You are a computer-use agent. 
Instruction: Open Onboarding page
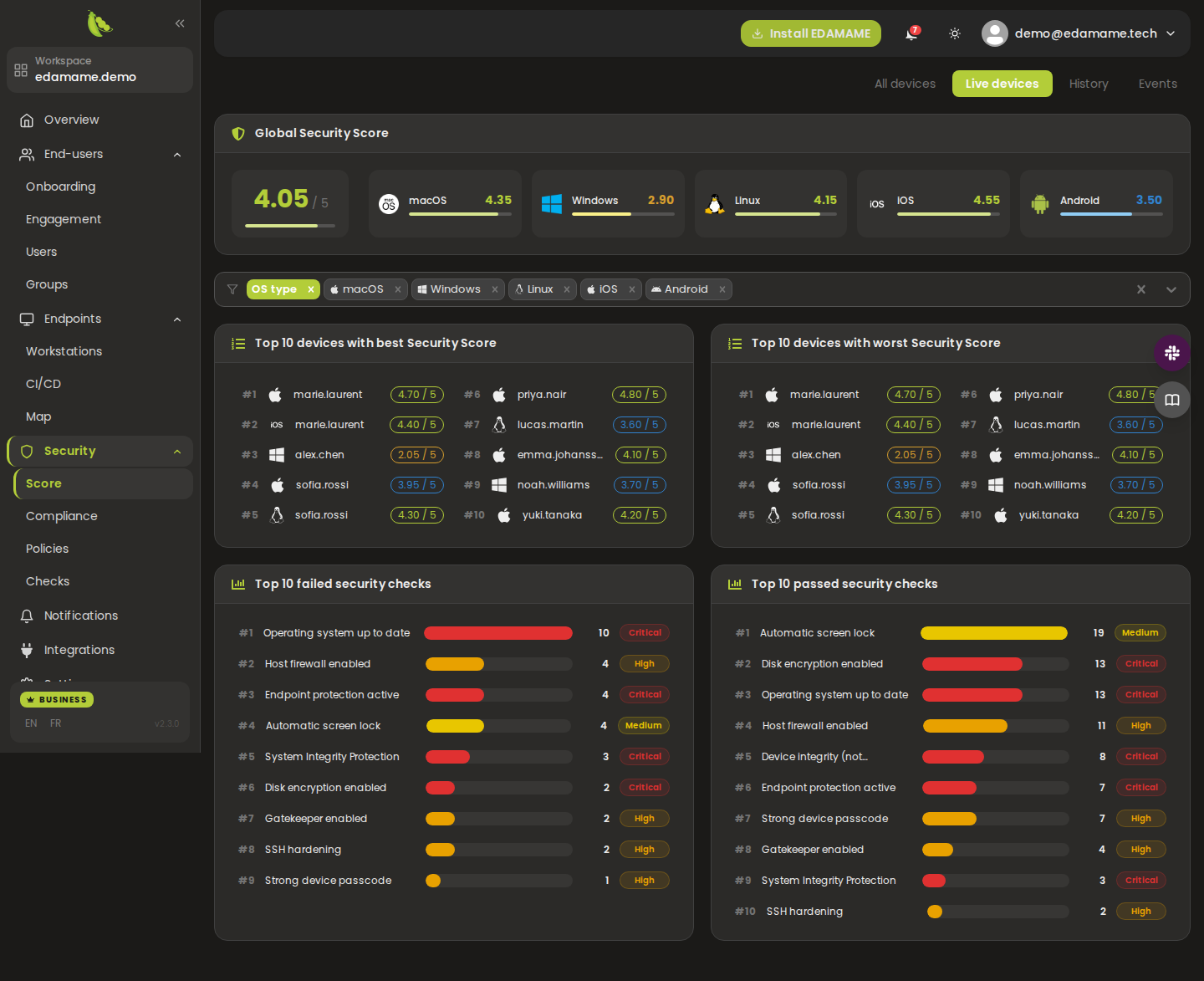[x=60, y=186]
